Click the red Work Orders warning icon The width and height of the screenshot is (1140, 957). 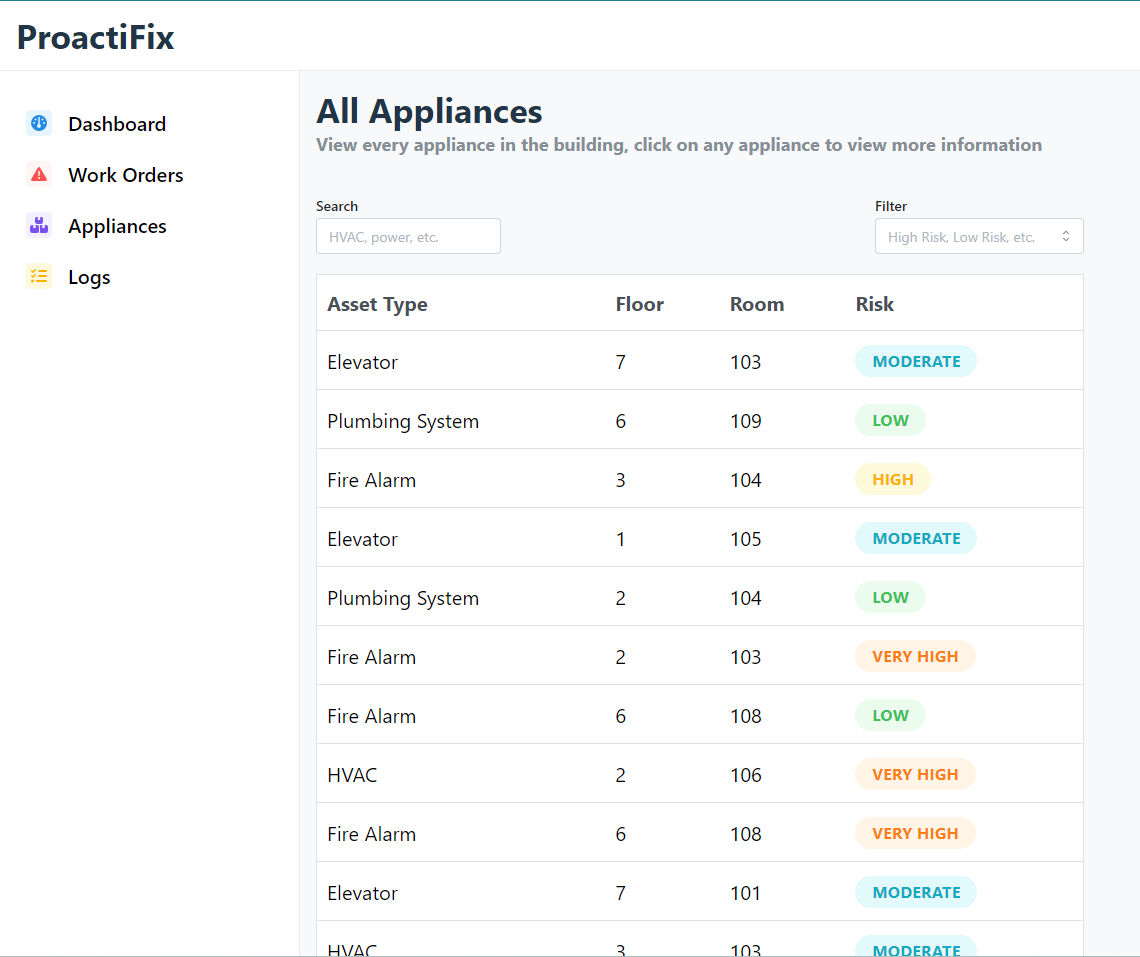(39, 175)
